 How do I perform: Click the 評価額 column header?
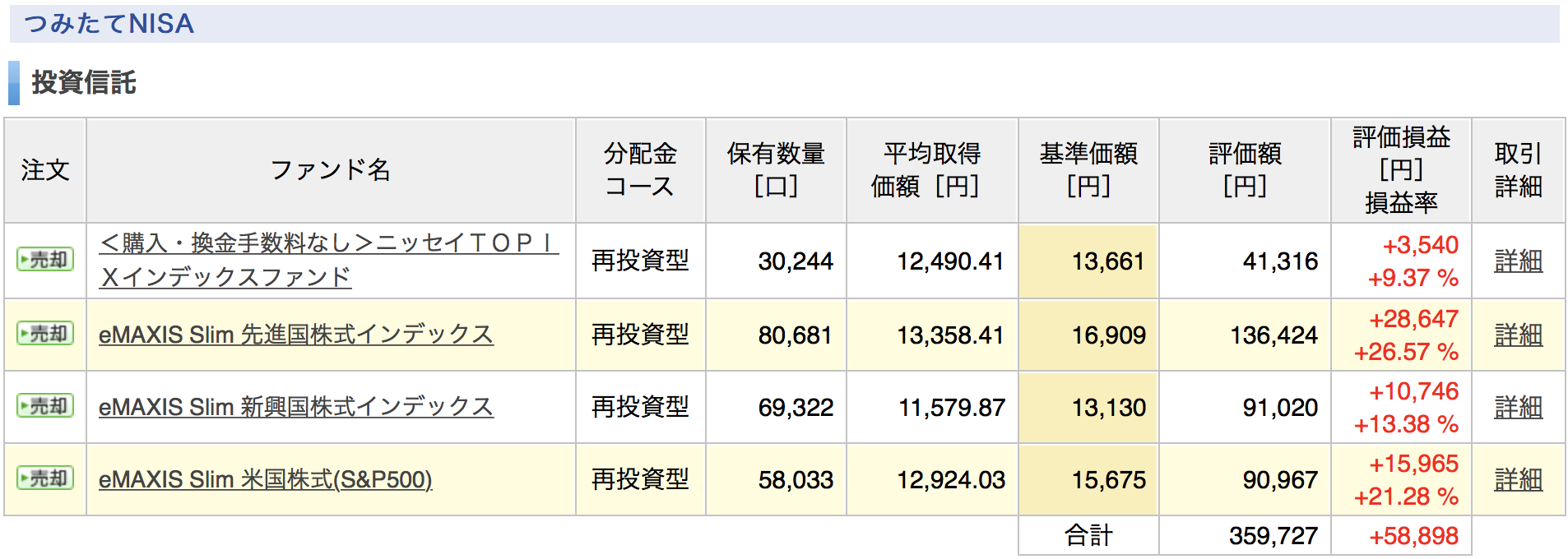[x=1245, y=170]
